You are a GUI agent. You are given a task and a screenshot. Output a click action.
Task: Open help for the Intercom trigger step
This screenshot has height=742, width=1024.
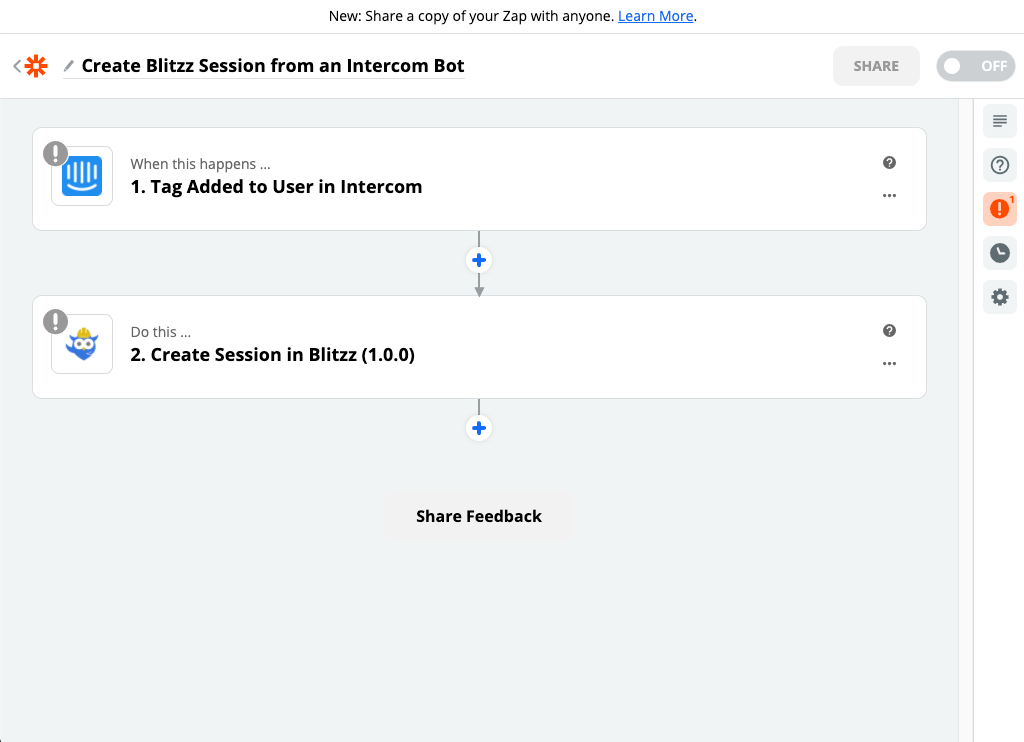click(x=889, y=163)
